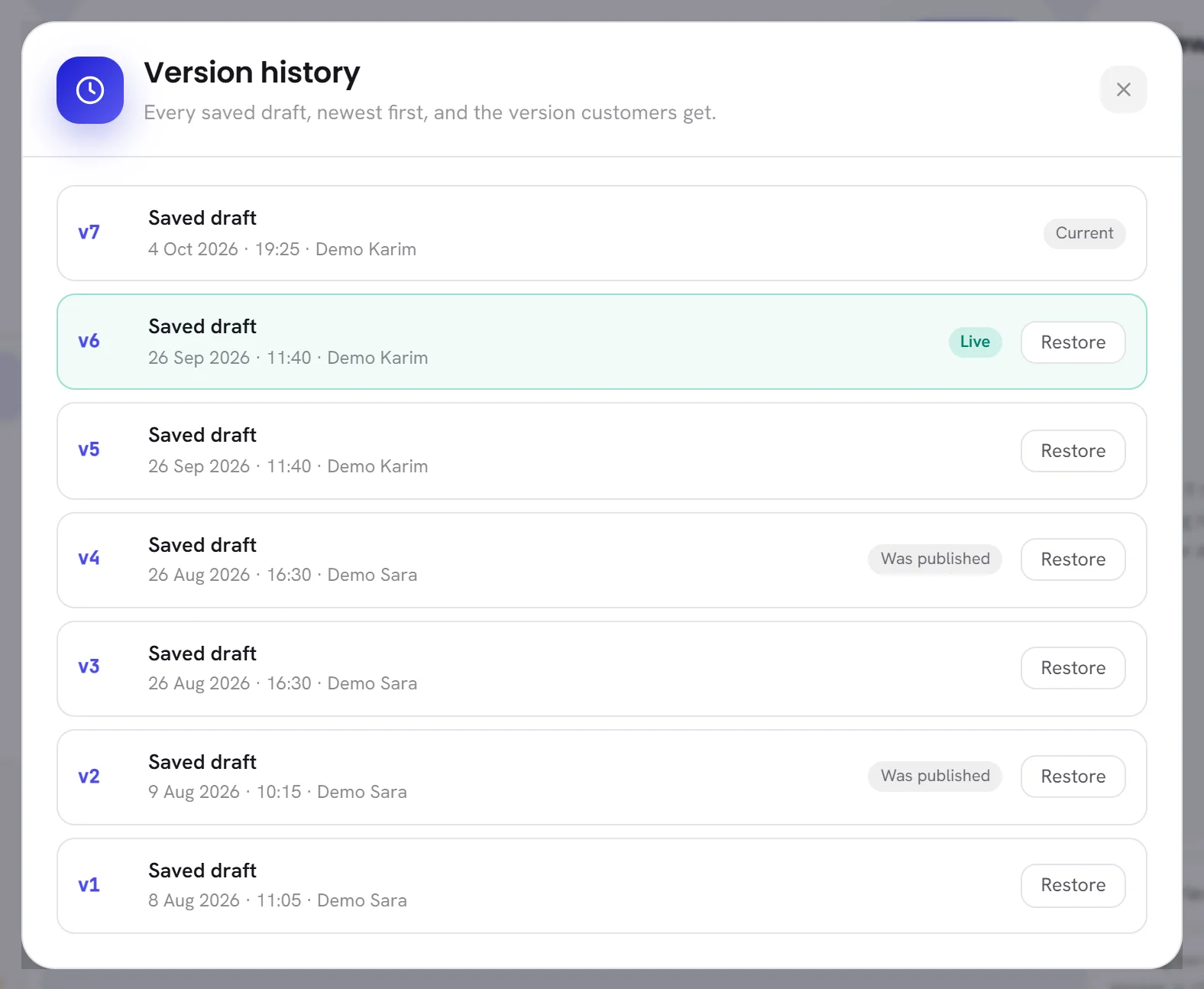This screenshot has height=989, width=1204.
Task: Click 'Saved draft' title in the v6 row
Action: [202, 326]
